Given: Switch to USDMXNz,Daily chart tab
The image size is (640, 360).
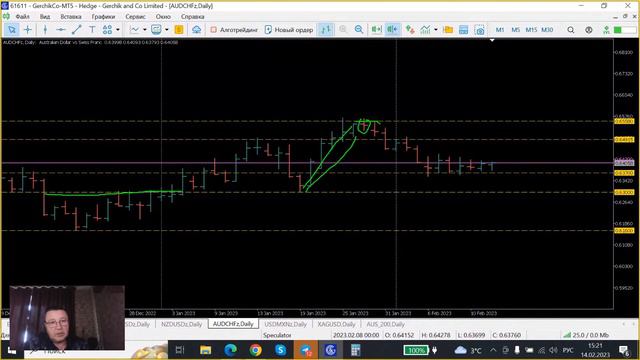Looking at the screenshot, I should [x=285, y=324].
